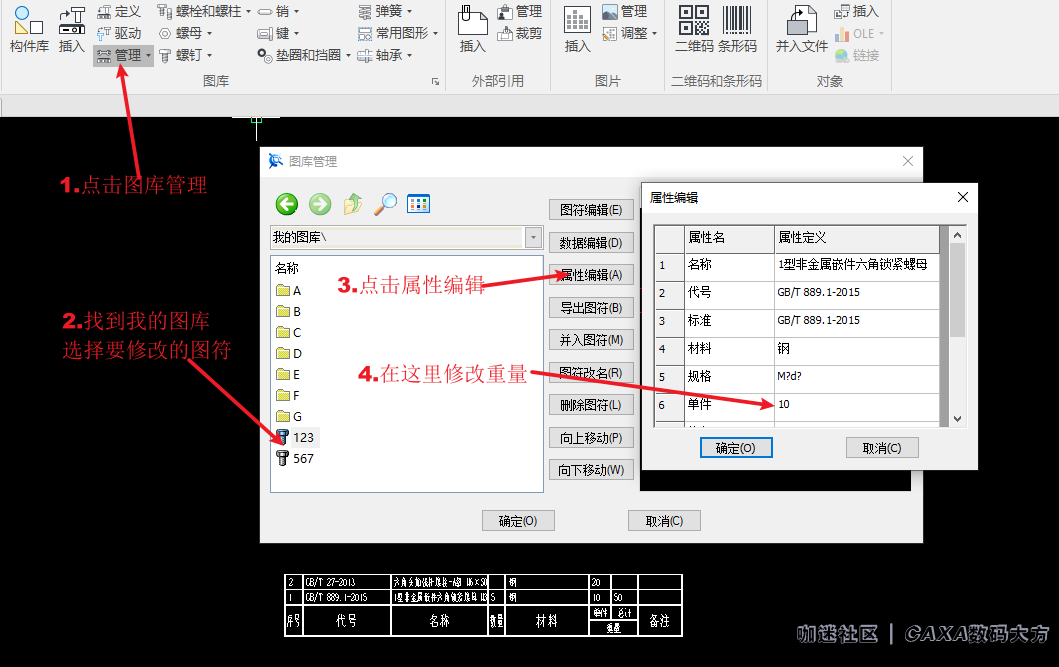Viewport: 1059px width, 667px height.
Task: Open the 我的图库\ path dropdown
Action: click(x=534, y=238)
